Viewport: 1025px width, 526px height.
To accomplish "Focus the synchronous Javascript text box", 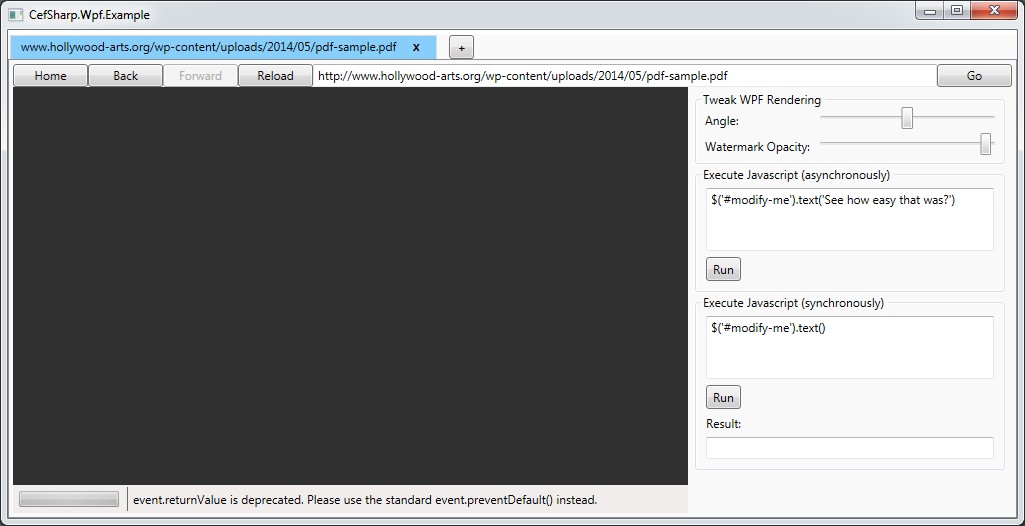I will 850,348.
